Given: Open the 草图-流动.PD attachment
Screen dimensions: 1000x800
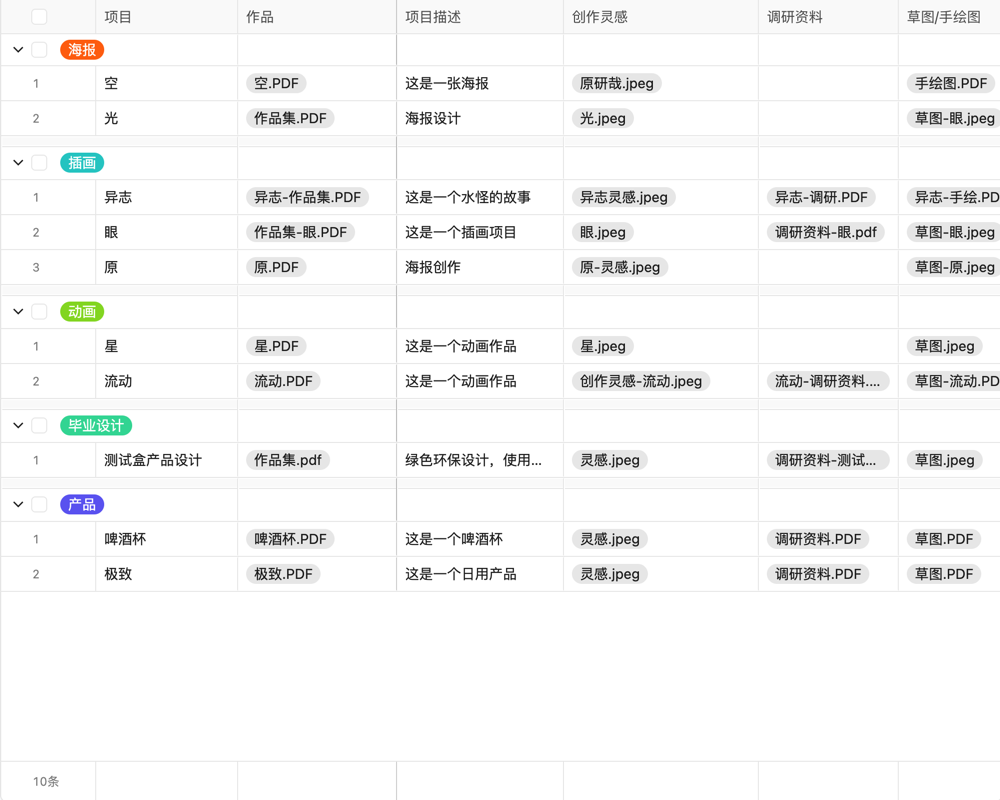Looking at the screenshot, I should click(950, 381).
